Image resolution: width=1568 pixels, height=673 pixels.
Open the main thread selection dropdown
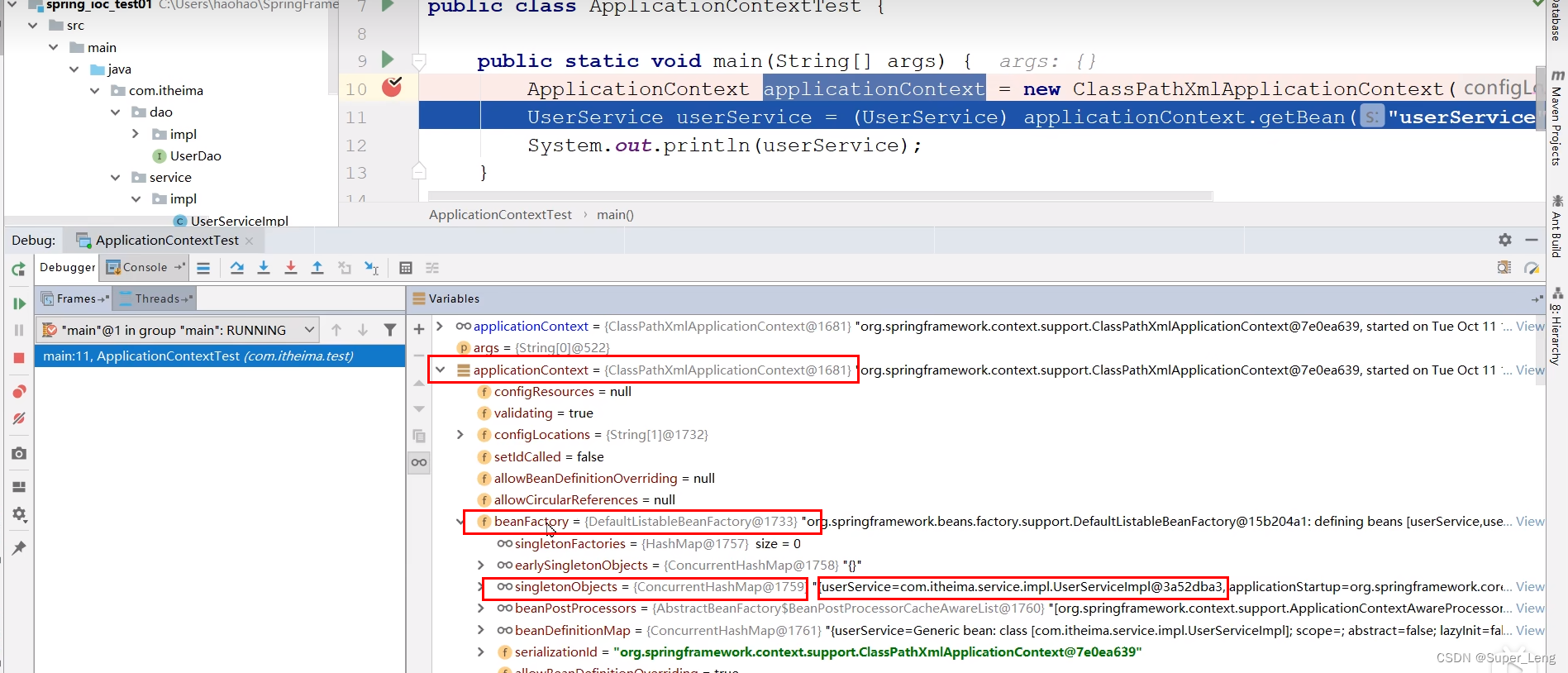pyautogui.click(x=179, y=330)
